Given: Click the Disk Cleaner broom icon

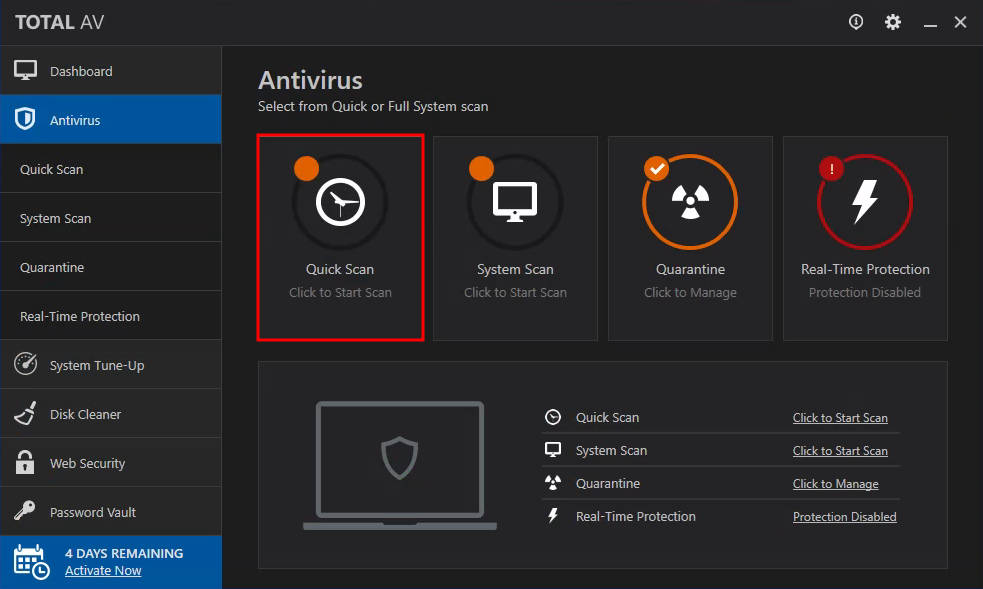Looking at the screenshot, I should [26, 414].
